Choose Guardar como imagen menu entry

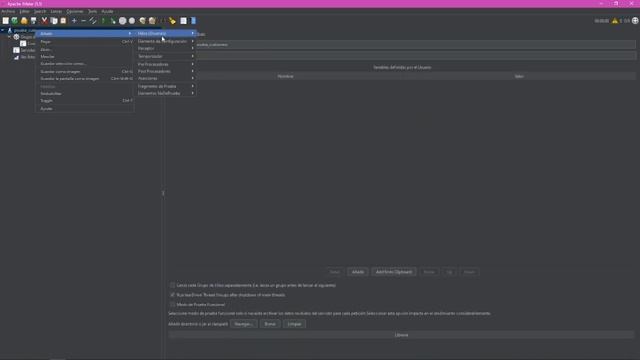pyautogui.click(x=85, y=71)
